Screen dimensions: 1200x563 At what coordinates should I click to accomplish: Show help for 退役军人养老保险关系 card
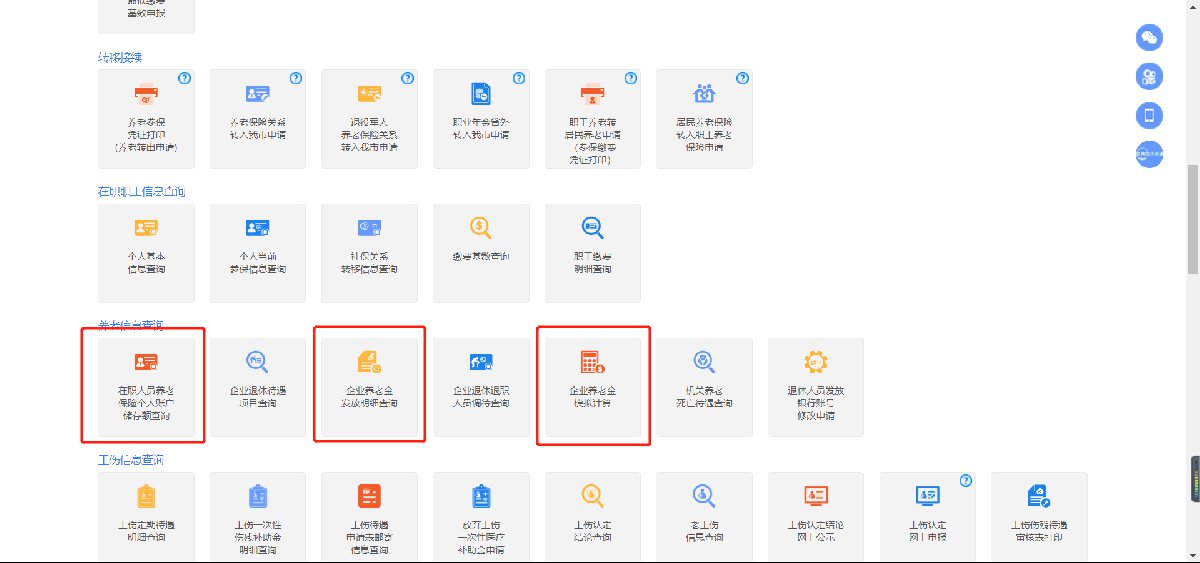point(407,78)
